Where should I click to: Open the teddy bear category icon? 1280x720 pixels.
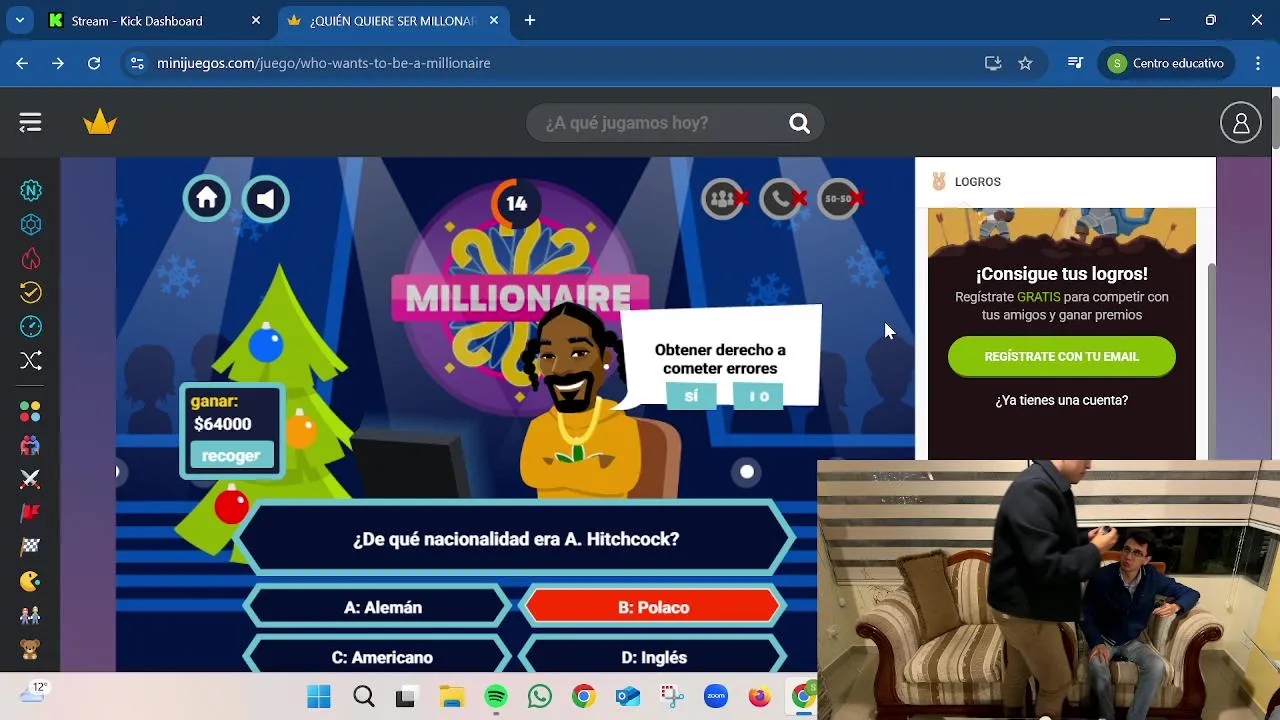(x=31, y=648)
